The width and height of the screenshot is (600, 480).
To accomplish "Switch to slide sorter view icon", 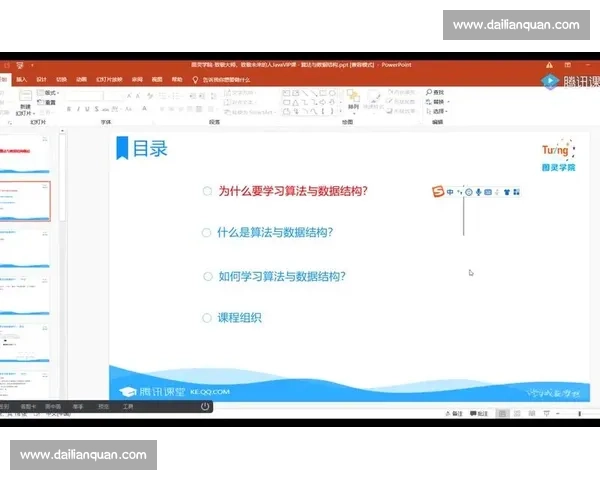I will pyautogui.click(x=517, y=413).
